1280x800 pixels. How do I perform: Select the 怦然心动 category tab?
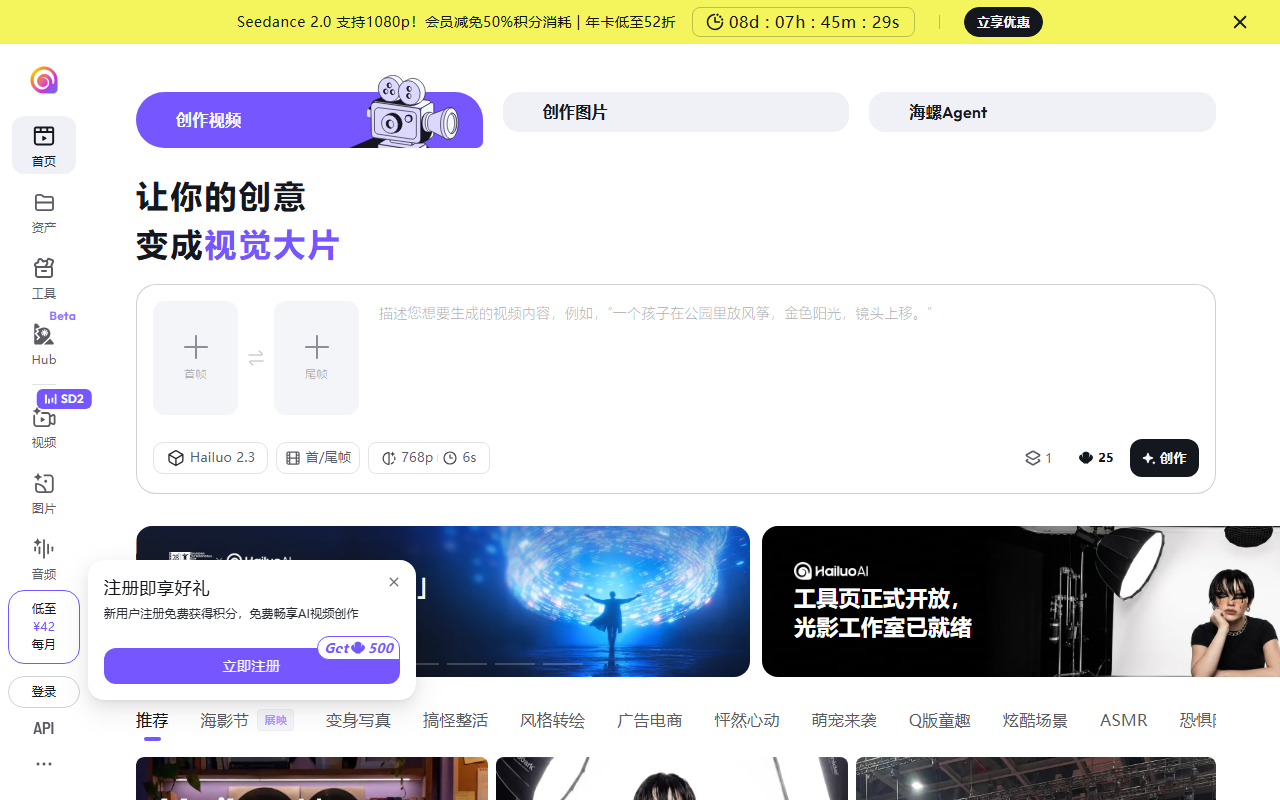pos(747,720)
